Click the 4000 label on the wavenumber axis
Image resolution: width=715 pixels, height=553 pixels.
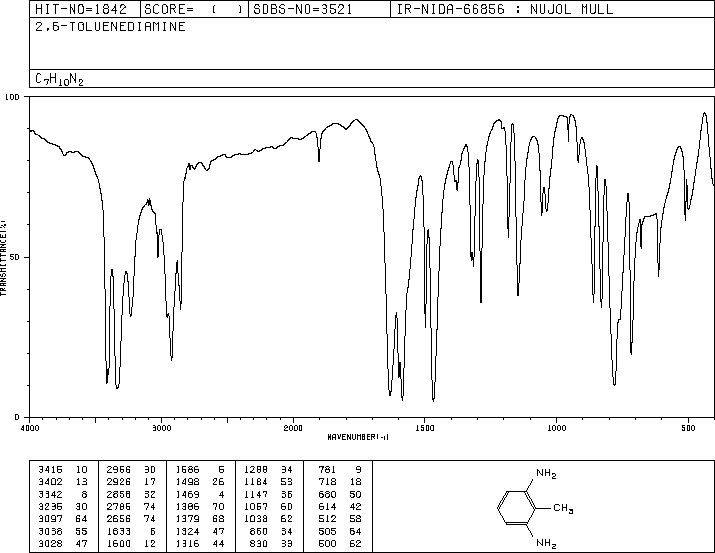[x=30, y=428]
